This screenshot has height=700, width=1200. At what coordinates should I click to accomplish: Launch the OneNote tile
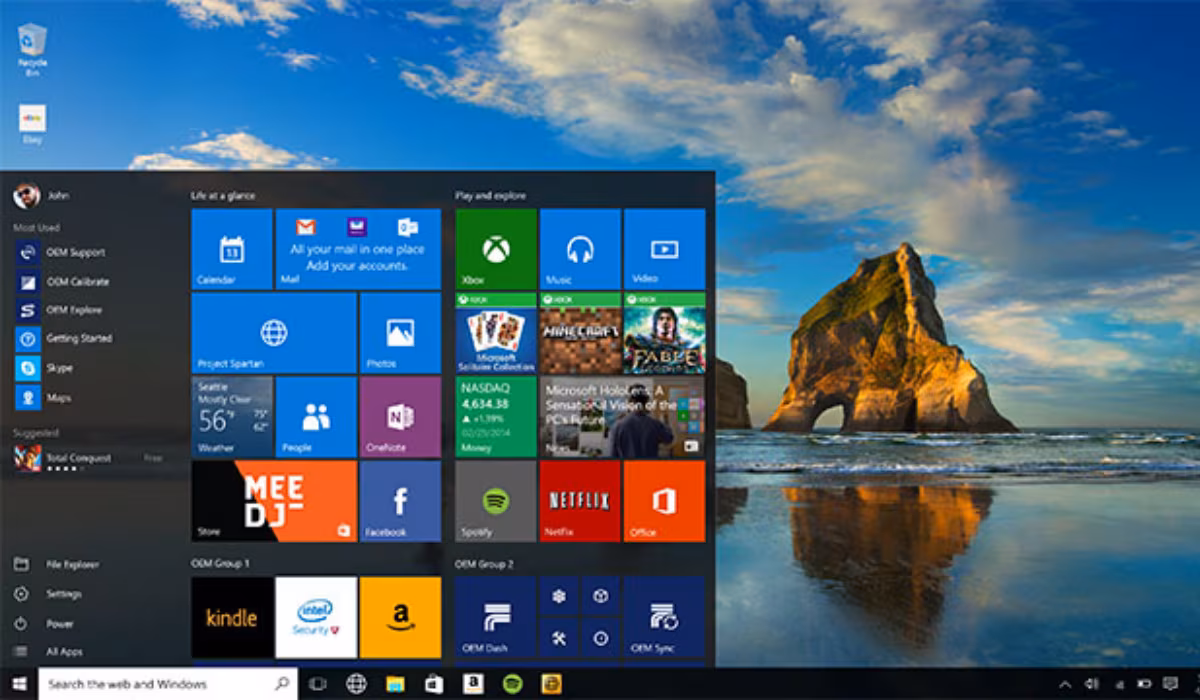click(400, 417)
